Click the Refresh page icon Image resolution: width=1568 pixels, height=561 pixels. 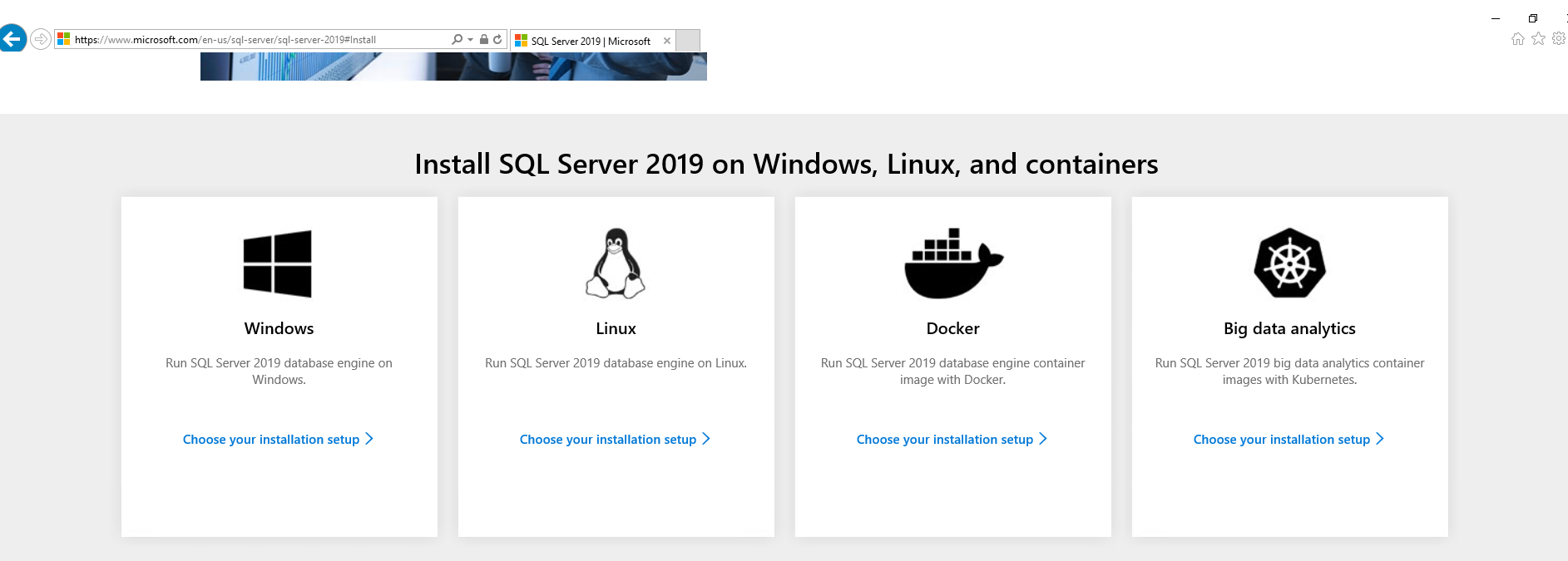click(x=497, y=39)
